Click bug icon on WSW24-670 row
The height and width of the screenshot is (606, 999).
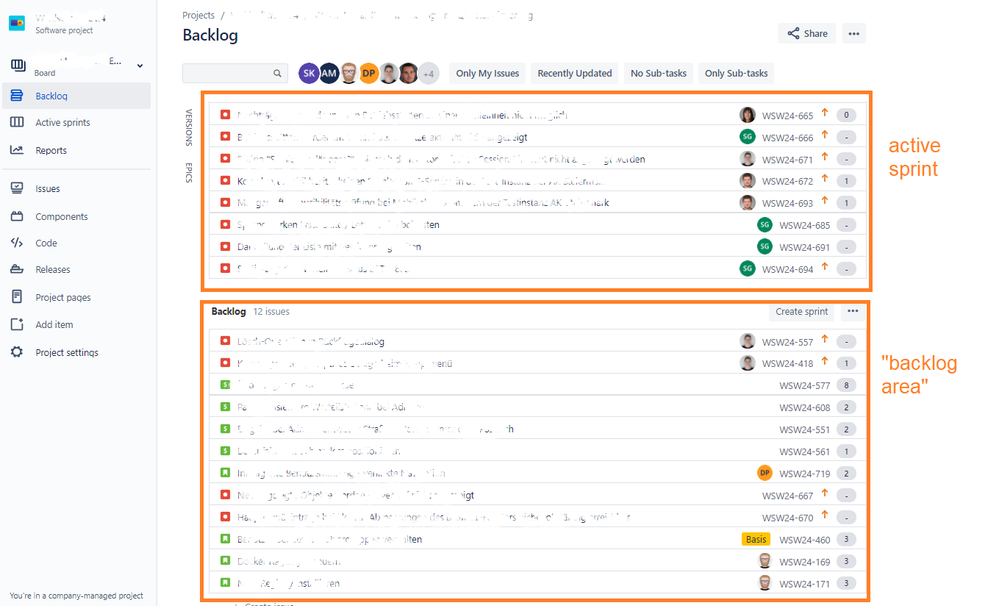coord(225,517)
